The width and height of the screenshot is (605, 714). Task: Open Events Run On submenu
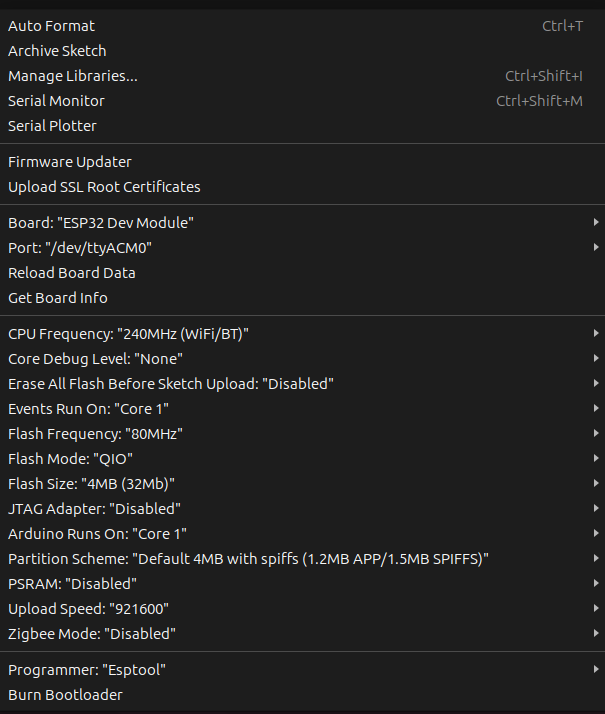302,409
